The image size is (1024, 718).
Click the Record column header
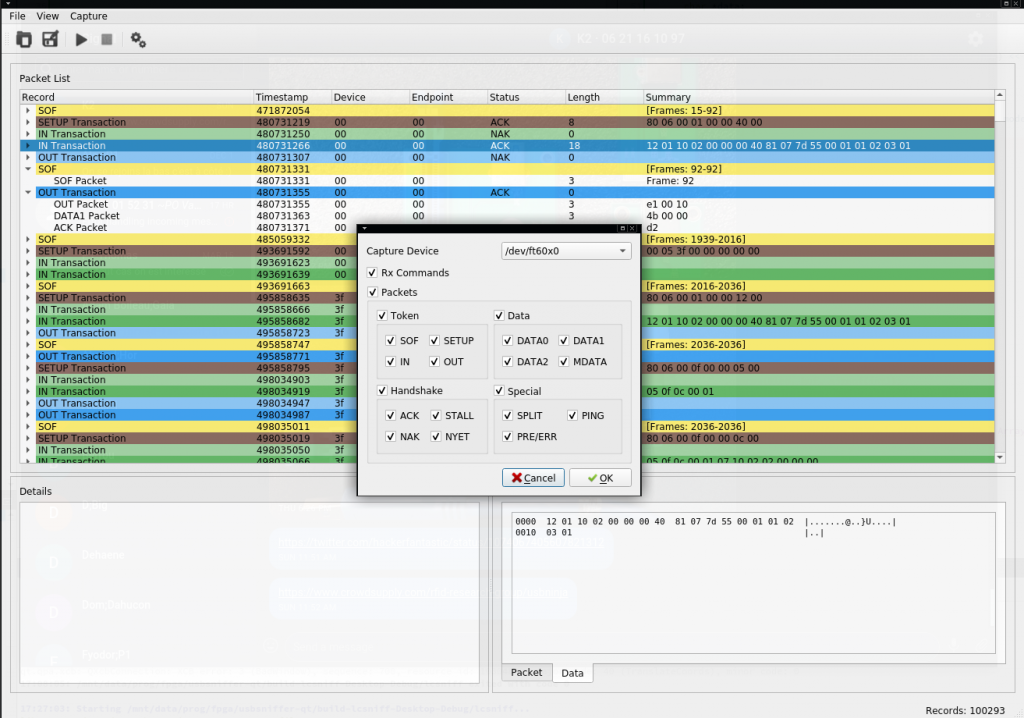[136, 97]
